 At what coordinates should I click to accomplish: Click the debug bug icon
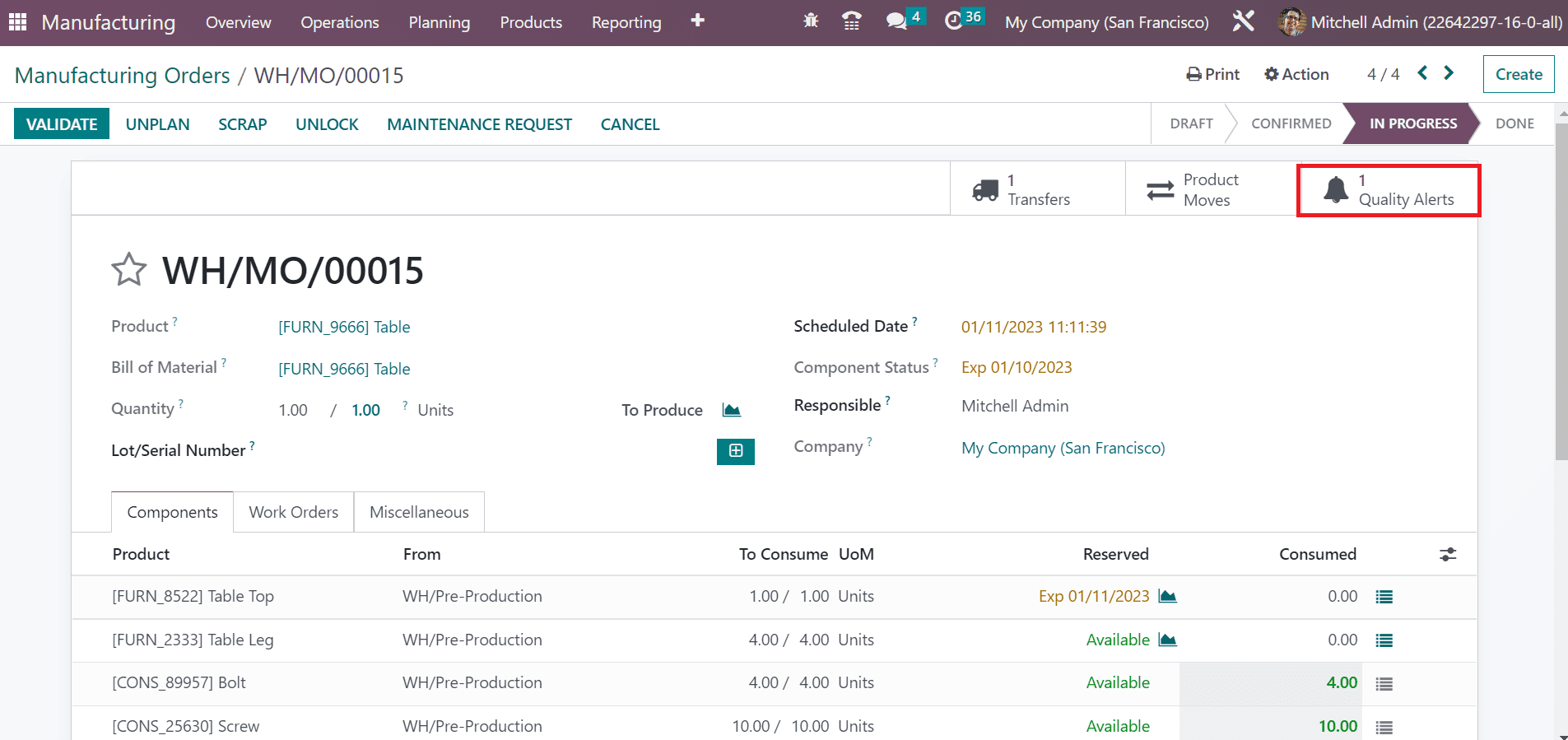click(x=811, y=21)
